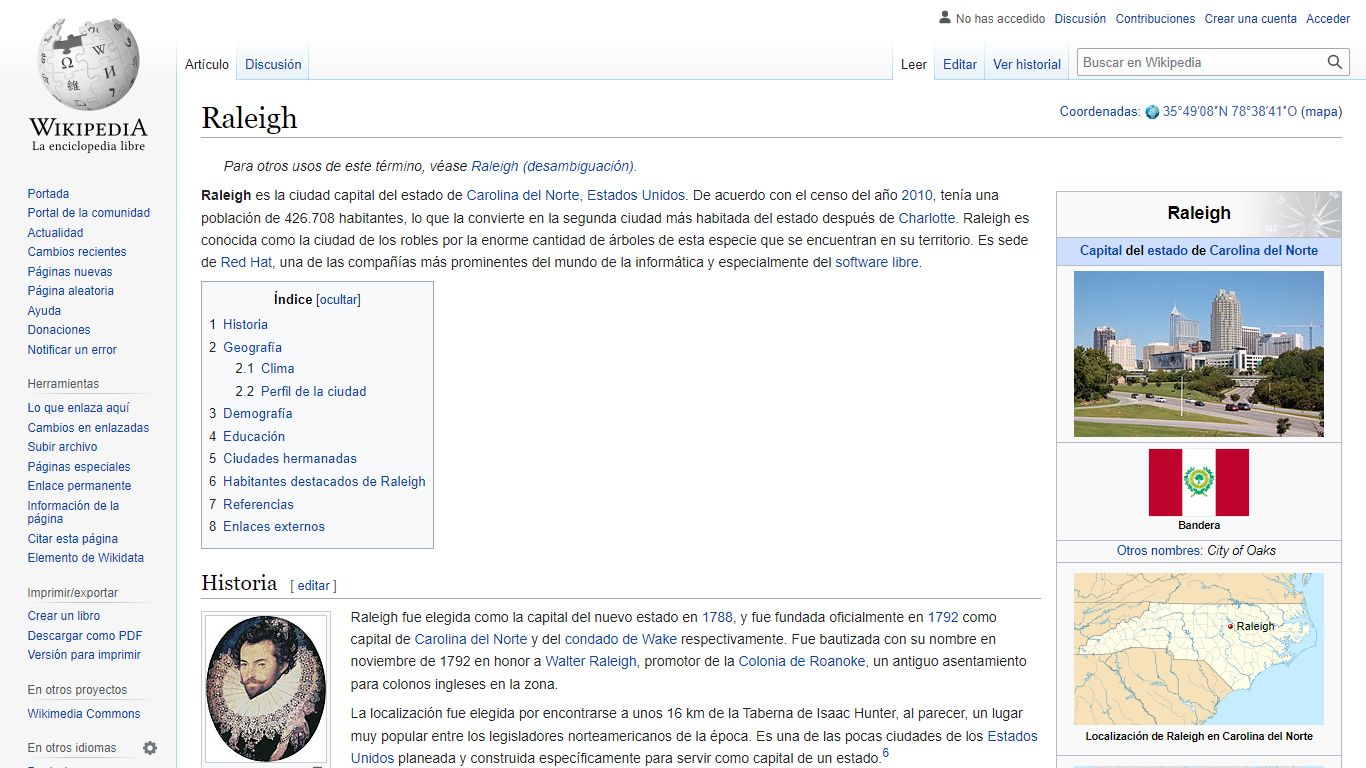The image size is (1366, 768).
Task: Click the globe icon next to coordinates
Action: click(x=1152, y=112)
